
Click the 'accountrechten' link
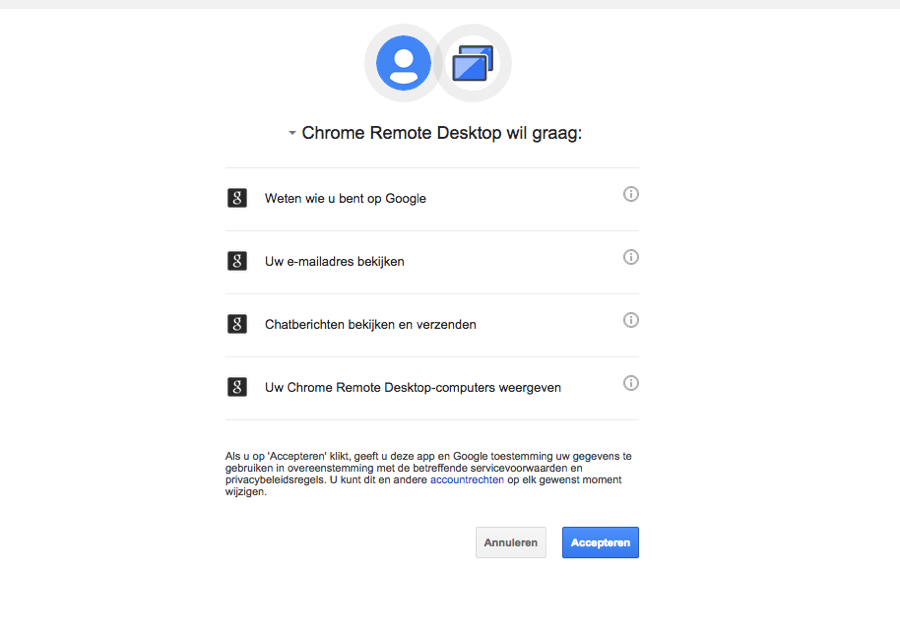pos(467,480)
